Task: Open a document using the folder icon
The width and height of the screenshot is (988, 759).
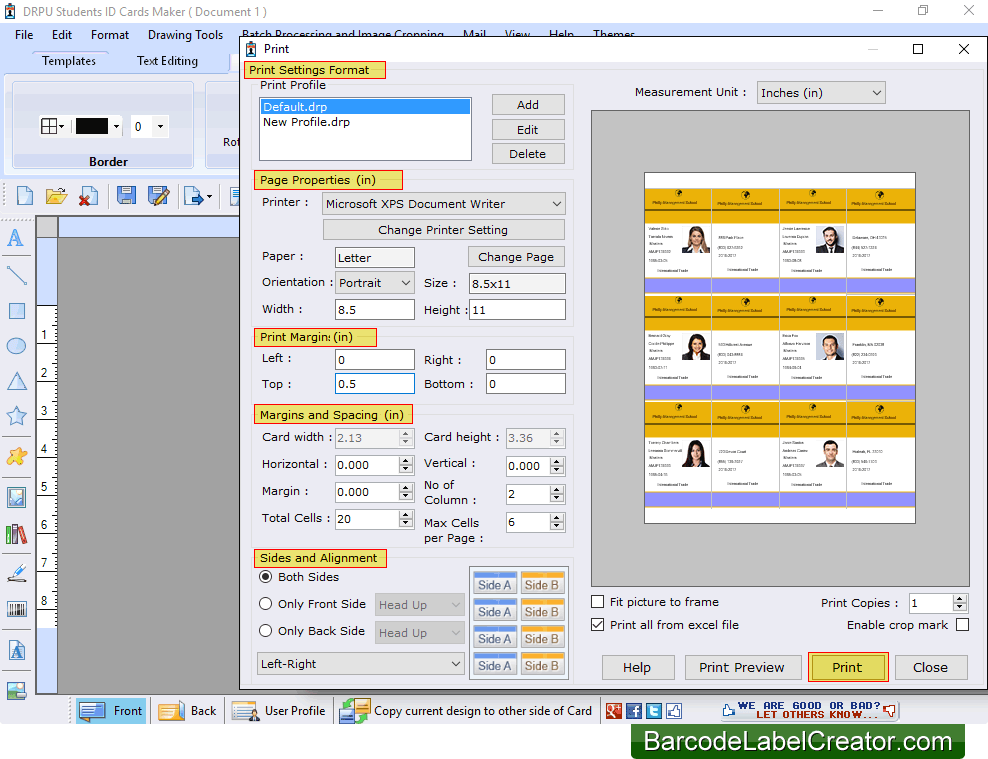Action: click(57, 196)
